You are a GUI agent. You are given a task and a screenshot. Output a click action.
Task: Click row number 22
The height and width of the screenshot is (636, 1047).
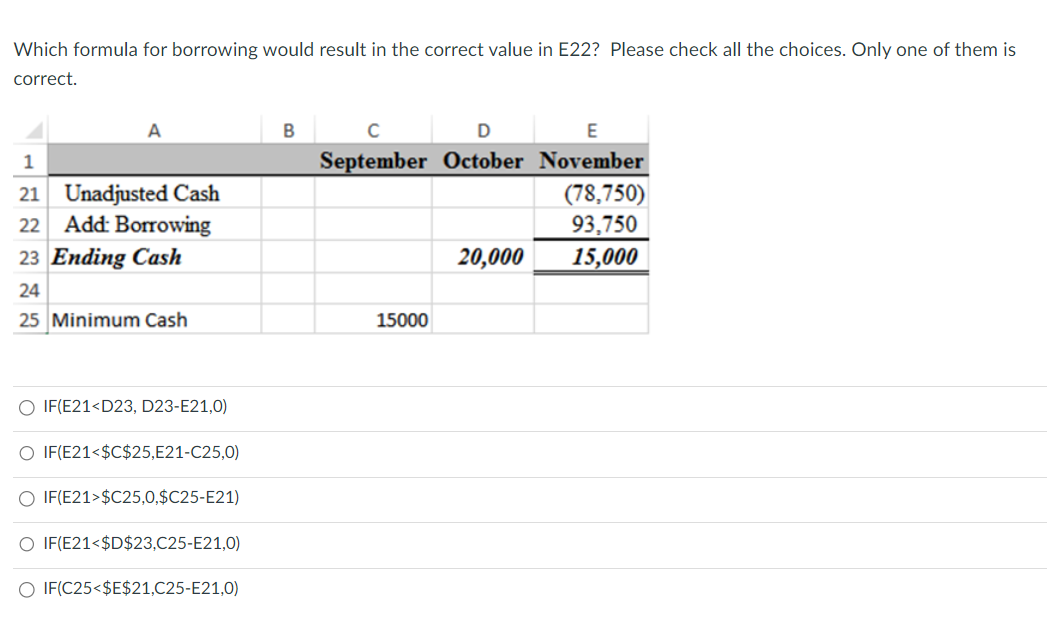pos(28,224)
